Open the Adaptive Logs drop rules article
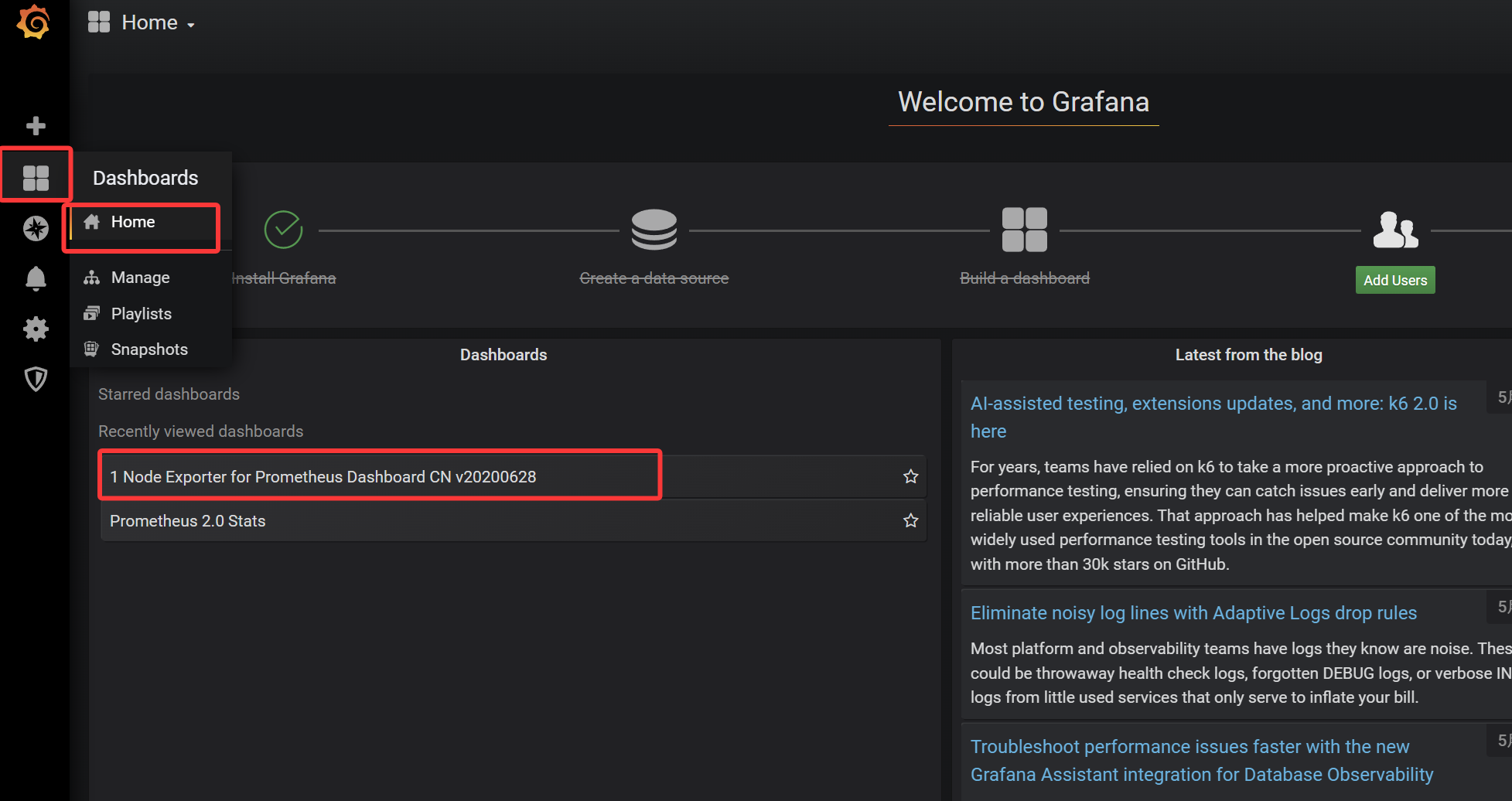 tap(1193, 613)
